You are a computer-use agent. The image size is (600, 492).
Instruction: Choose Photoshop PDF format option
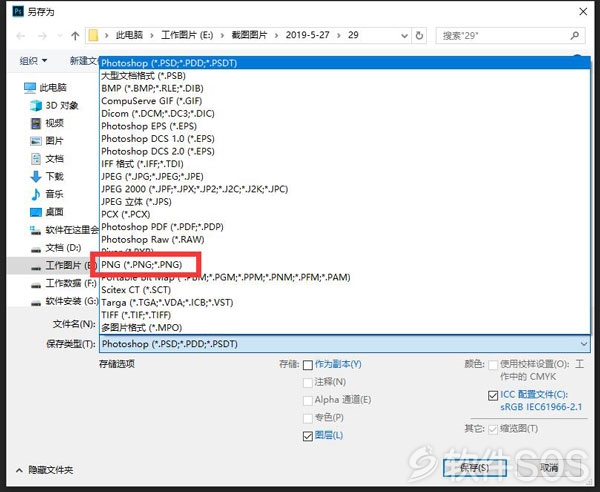(345, 227)
